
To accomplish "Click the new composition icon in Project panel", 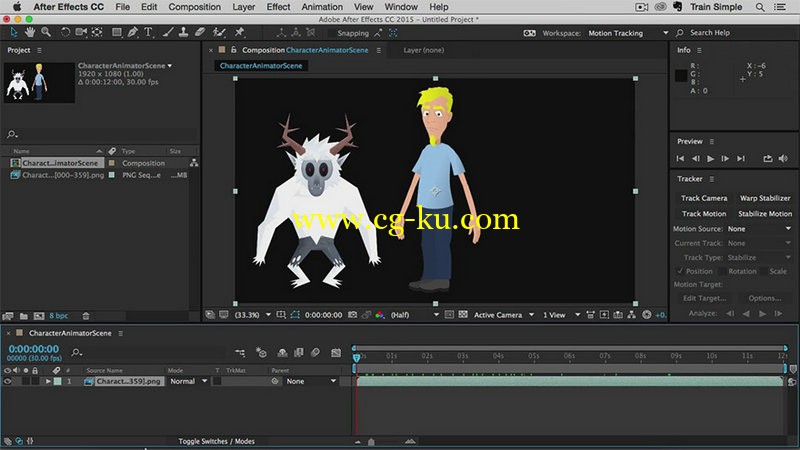I will 39,316.
